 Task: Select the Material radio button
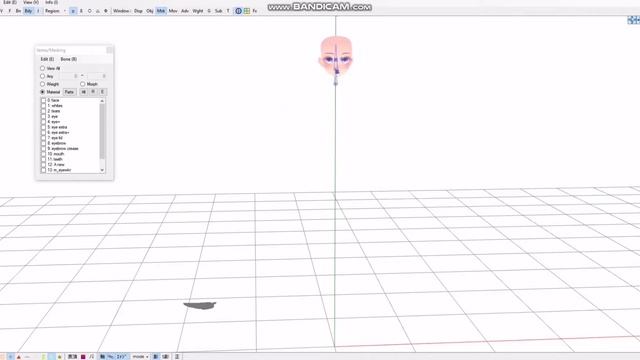coord(42,92)
